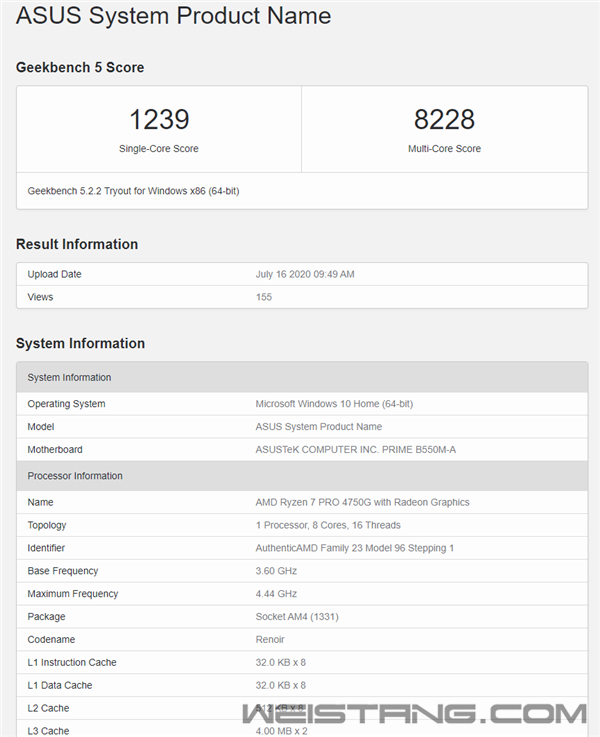The height and width of the screenshot is (737, 600).
Task: Click the Identifier label
Action: click(46, 548)
